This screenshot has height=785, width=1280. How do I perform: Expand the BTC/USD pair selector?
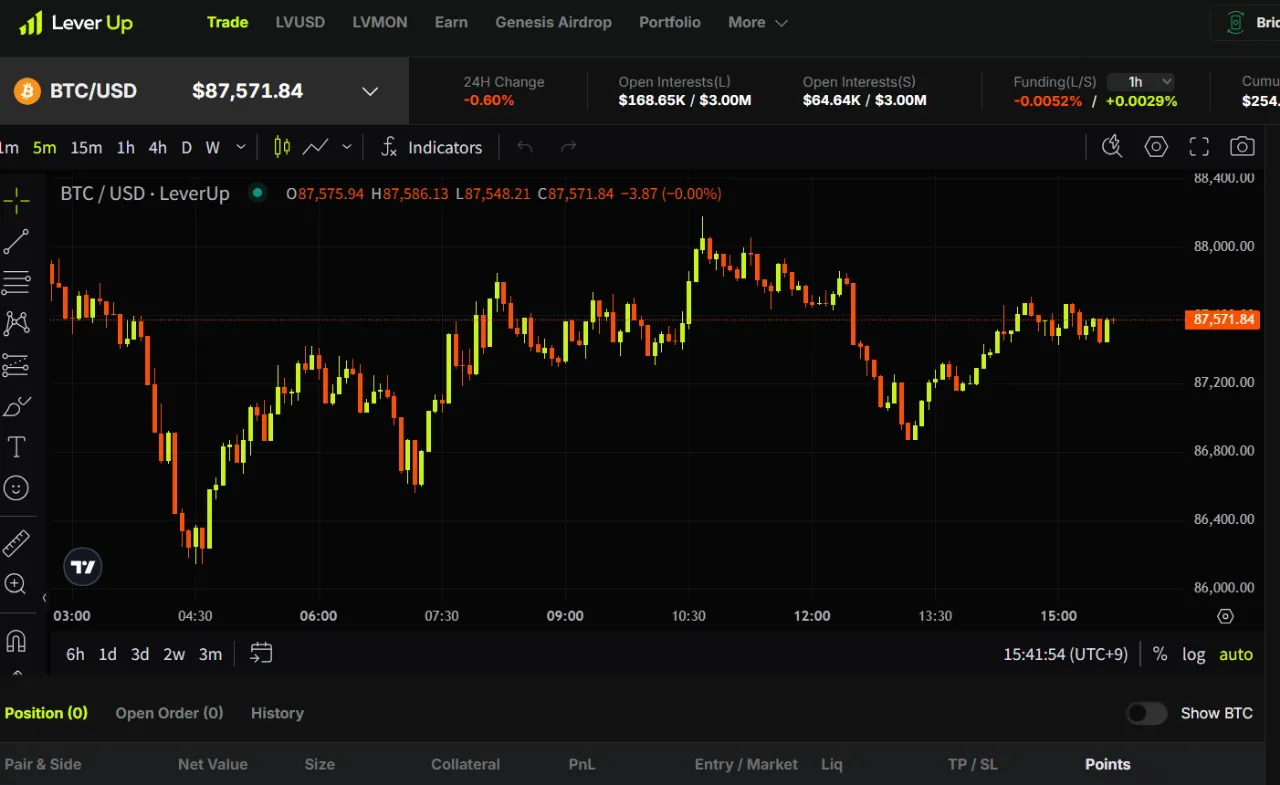(x=370, y=91)
